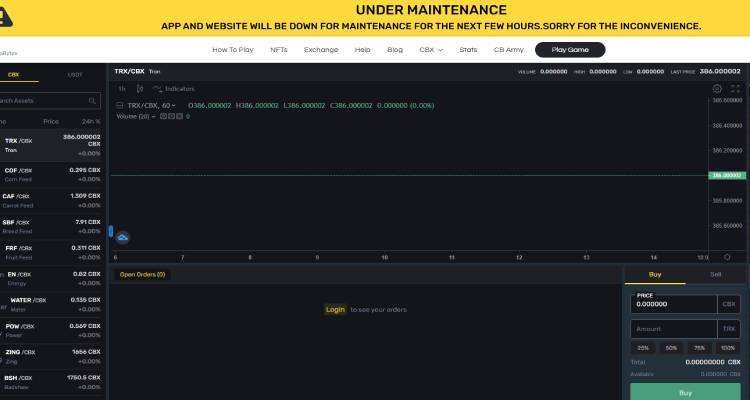Click the Play Game button
The width and height of the screenshot is (750, 400).
(570, 50)
